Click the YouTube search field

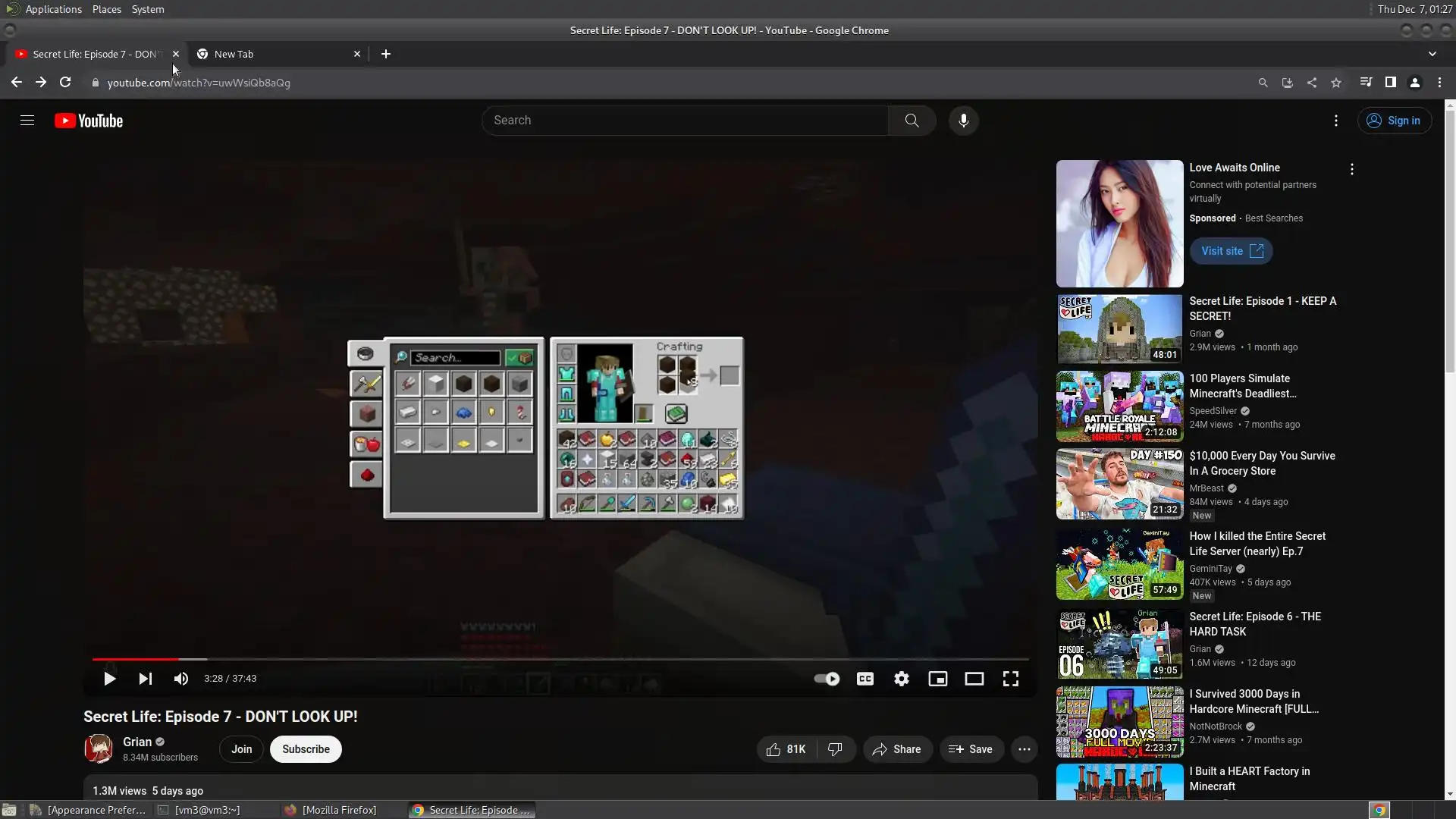pos(685,121)
